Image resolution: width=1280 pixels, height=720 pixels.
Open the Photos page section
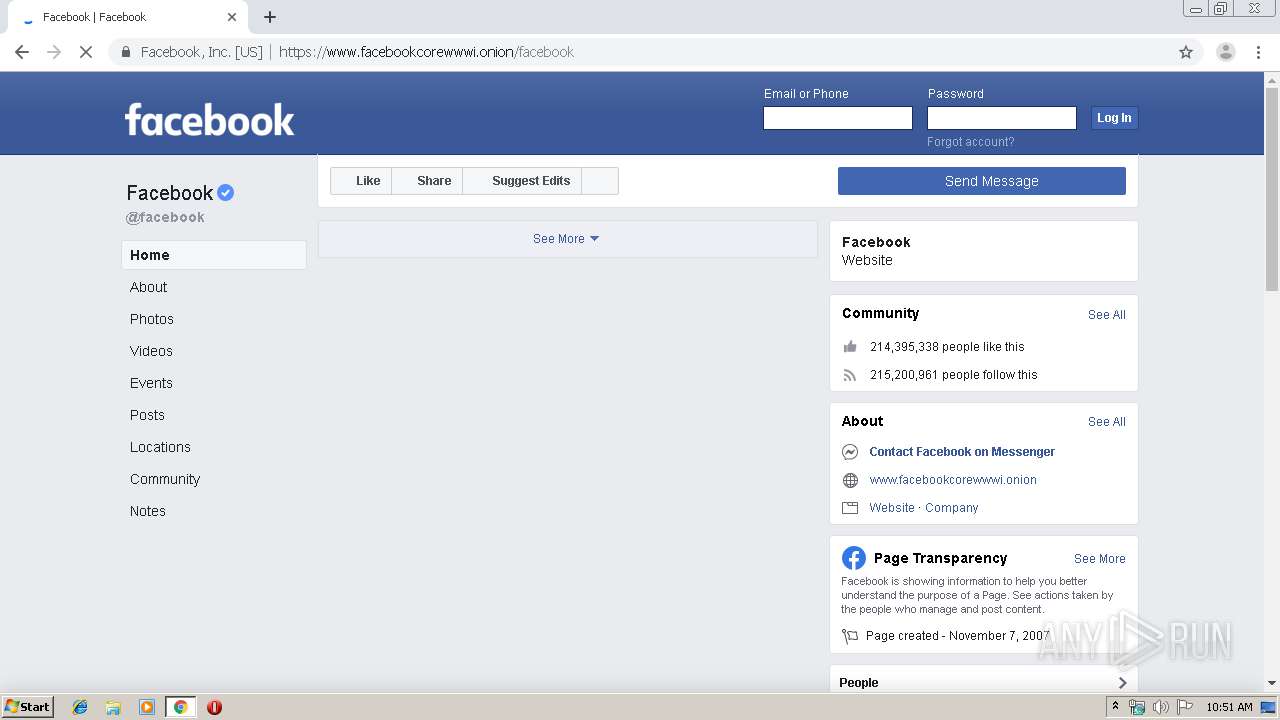pyautogui.click(x=152, y=319)
